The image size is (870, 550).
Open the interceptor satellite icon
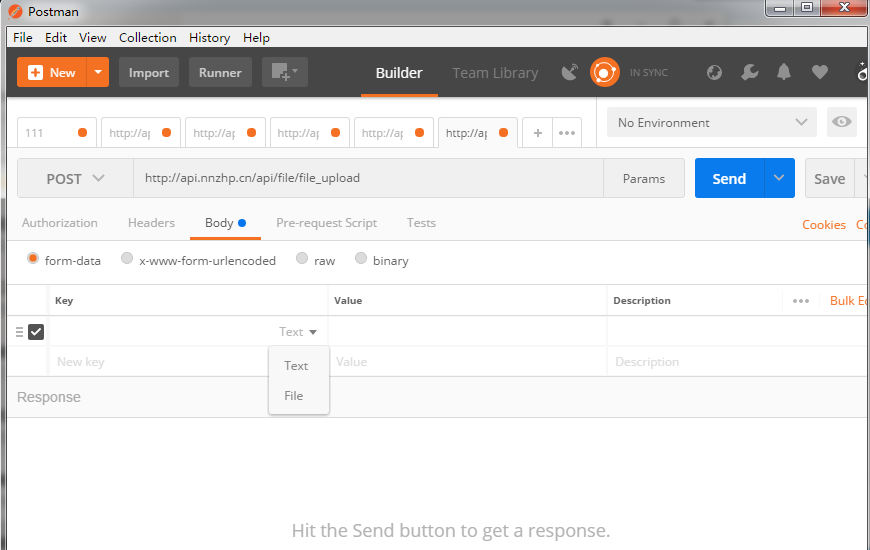(x=569, y=72)
